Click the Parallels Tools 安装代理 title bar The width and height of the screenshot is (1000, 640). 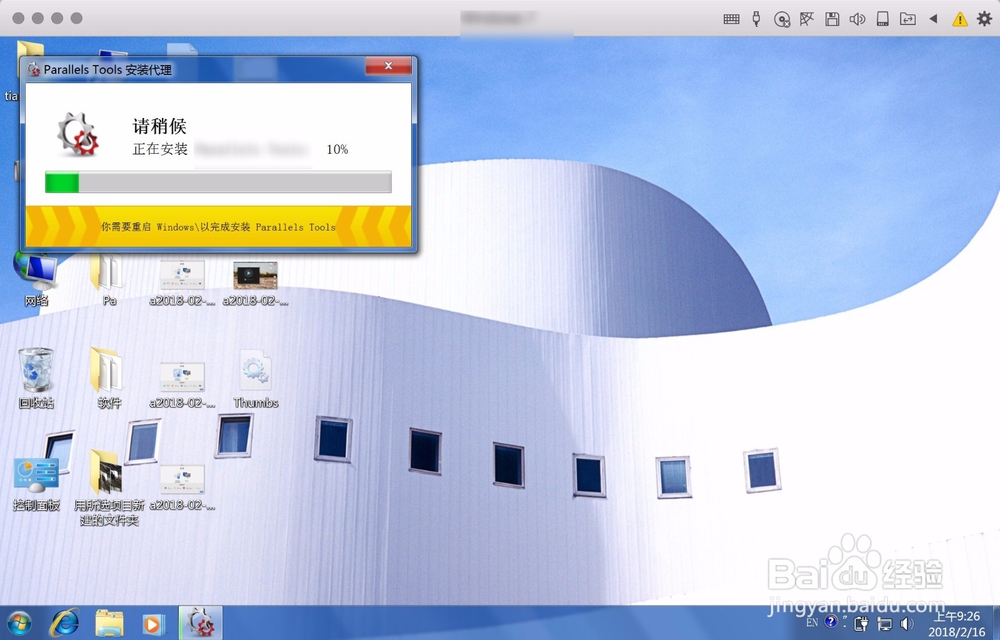195,69
